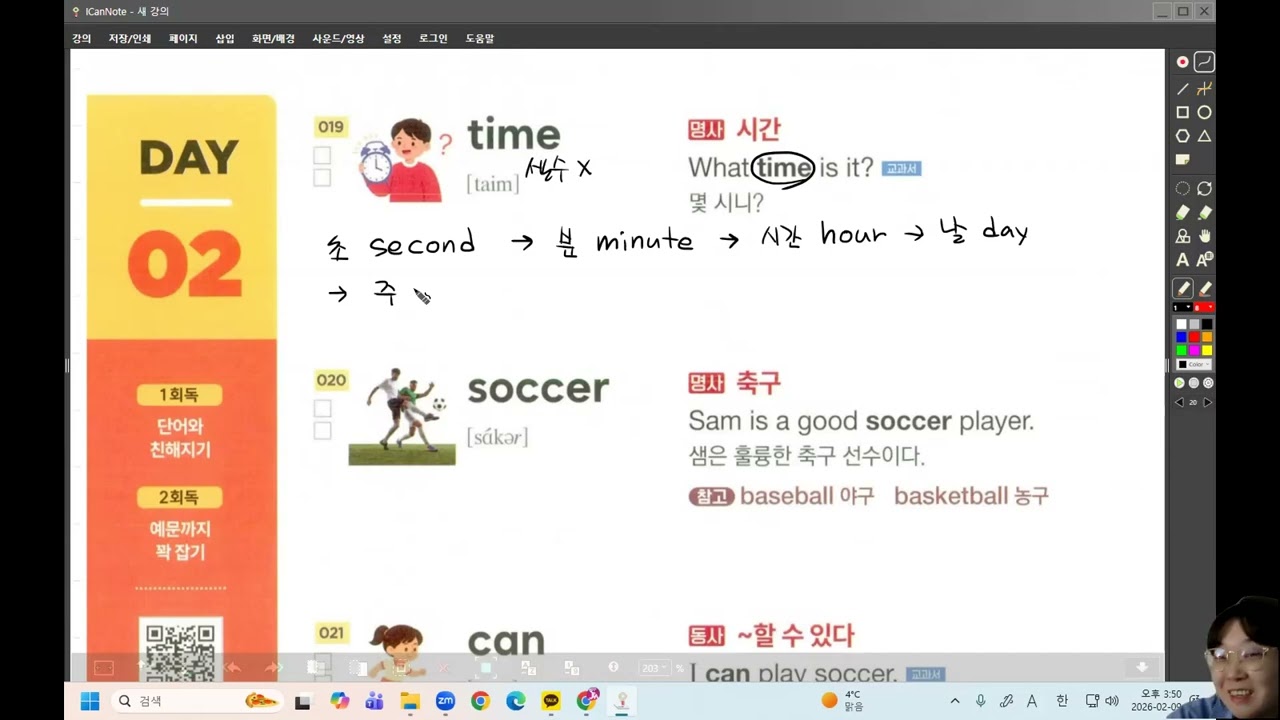This screenshot has width=1280, height=720.
Task: Click the gray stop button in tool panel
Action: tap(1193, 383)
